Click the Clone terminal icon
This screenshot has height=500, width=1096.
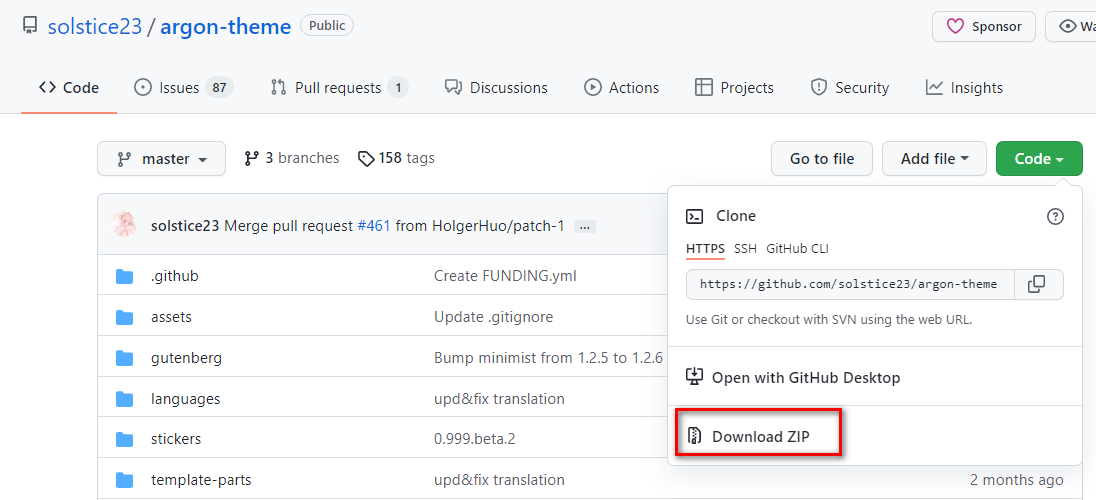click(x=694, y=216)
